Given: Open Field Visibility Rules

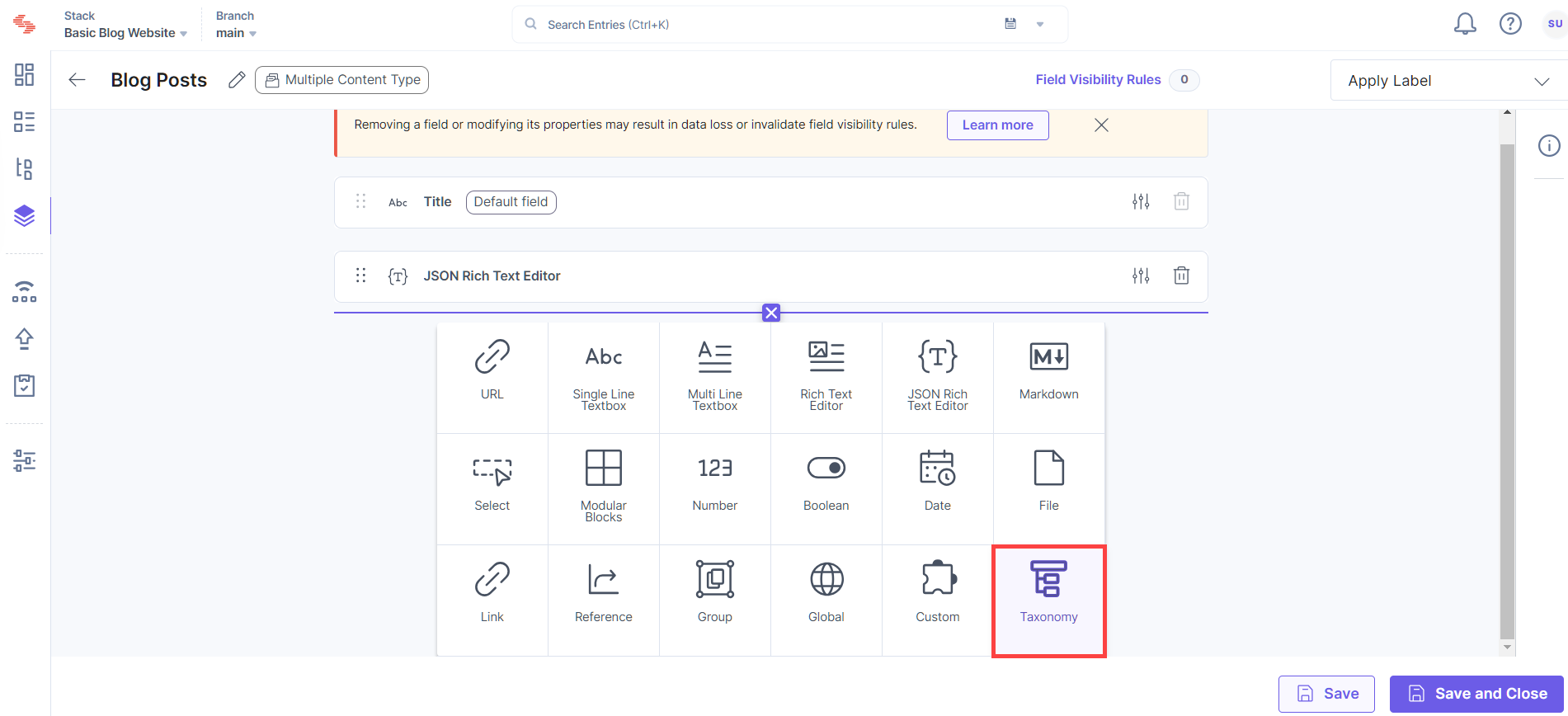Looking at the screenshot, I should tap(1098, 80).
